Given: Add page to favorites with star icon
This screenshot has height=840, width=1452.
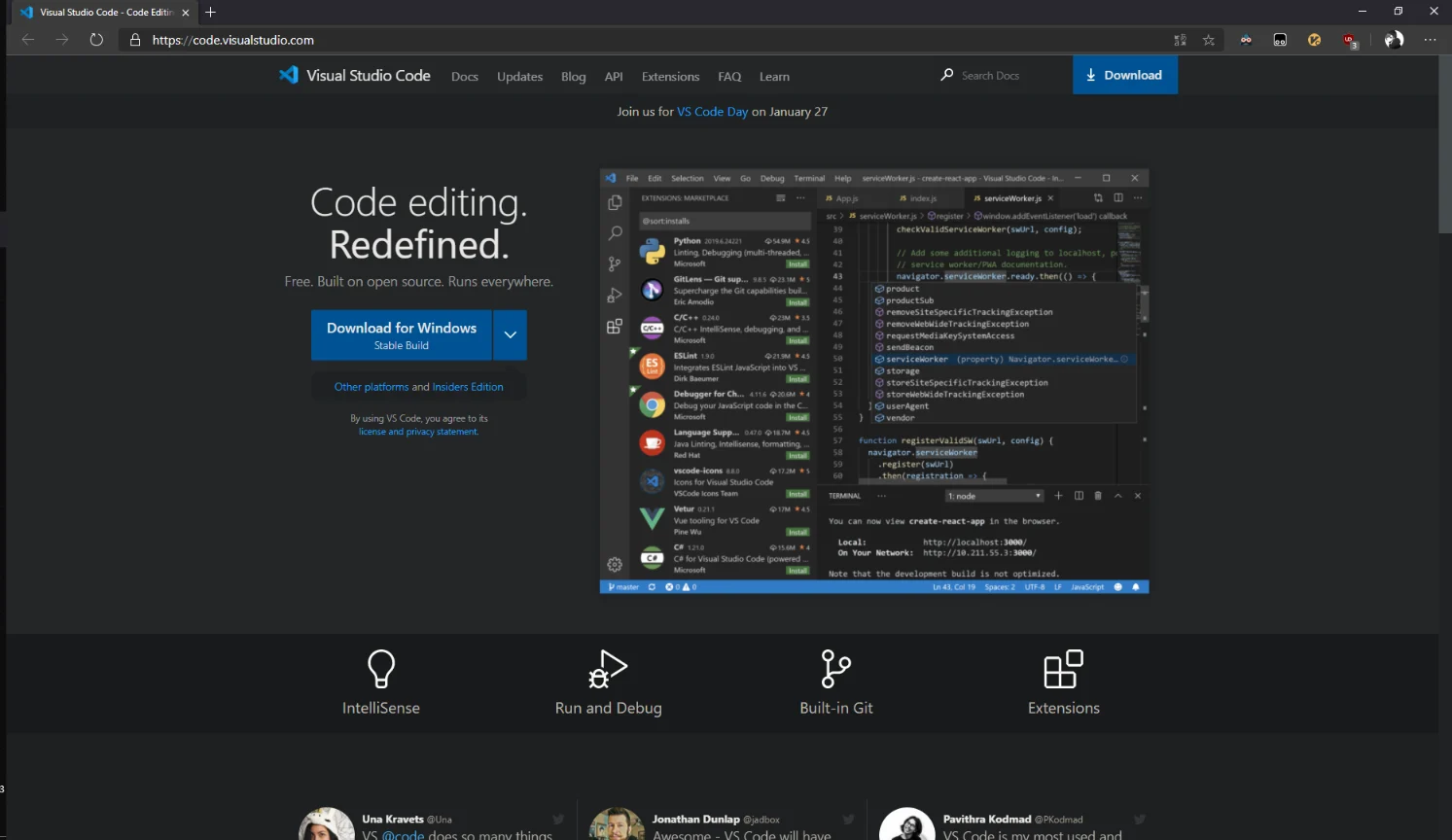Looking at the screenshot, I should click(x=1209, y=40).
